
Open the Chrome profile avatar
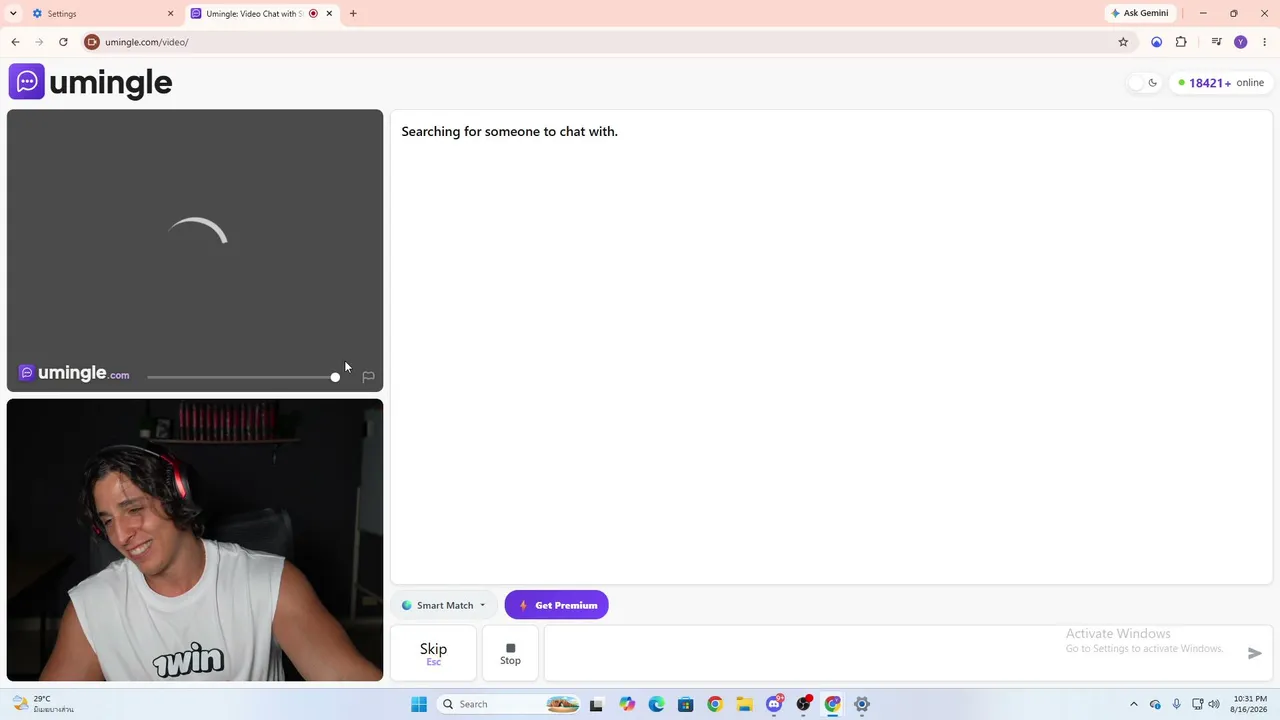[1241, 42]
